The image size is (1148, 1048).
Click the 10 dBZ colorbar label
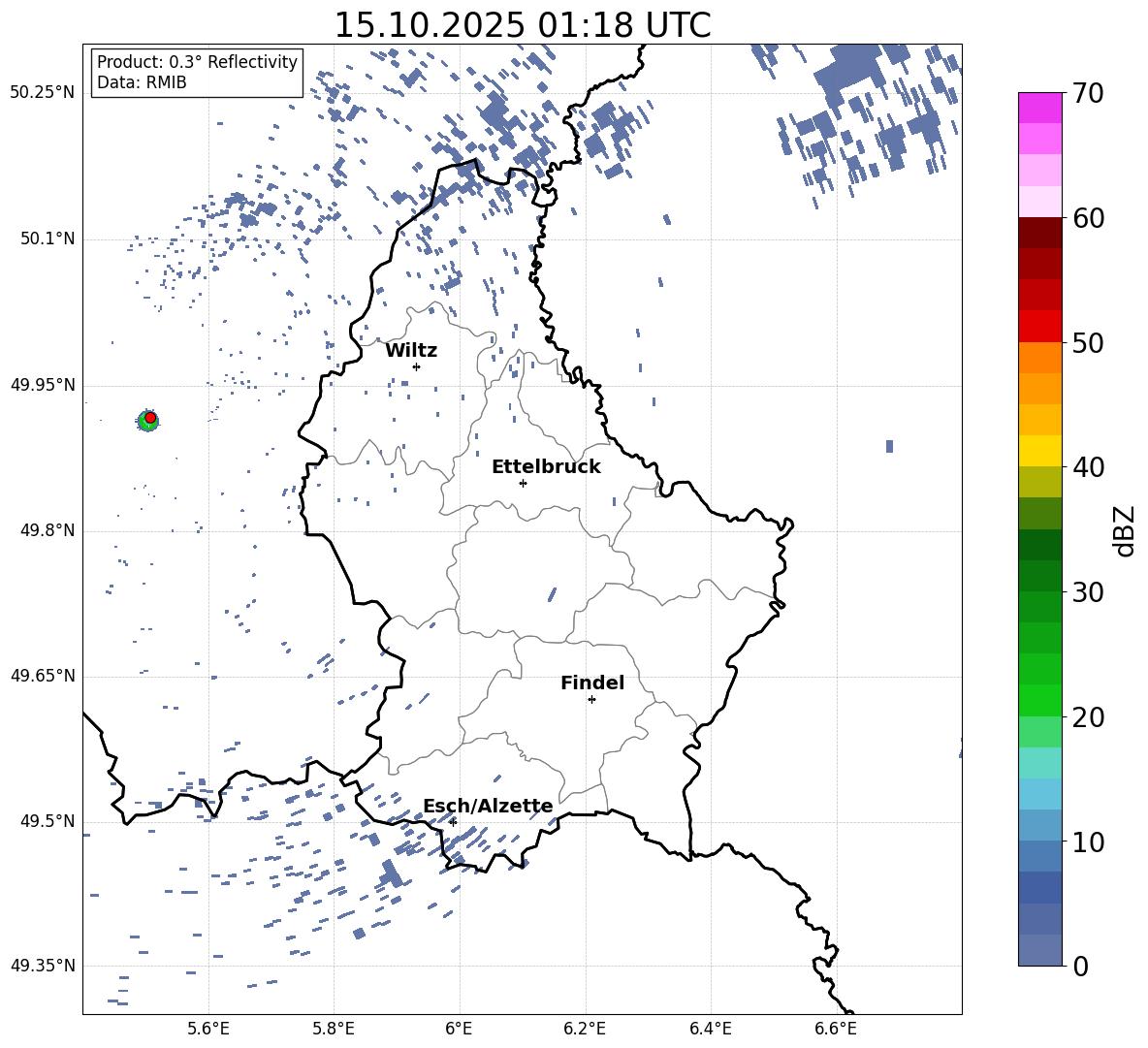[x=1088, y=842]
